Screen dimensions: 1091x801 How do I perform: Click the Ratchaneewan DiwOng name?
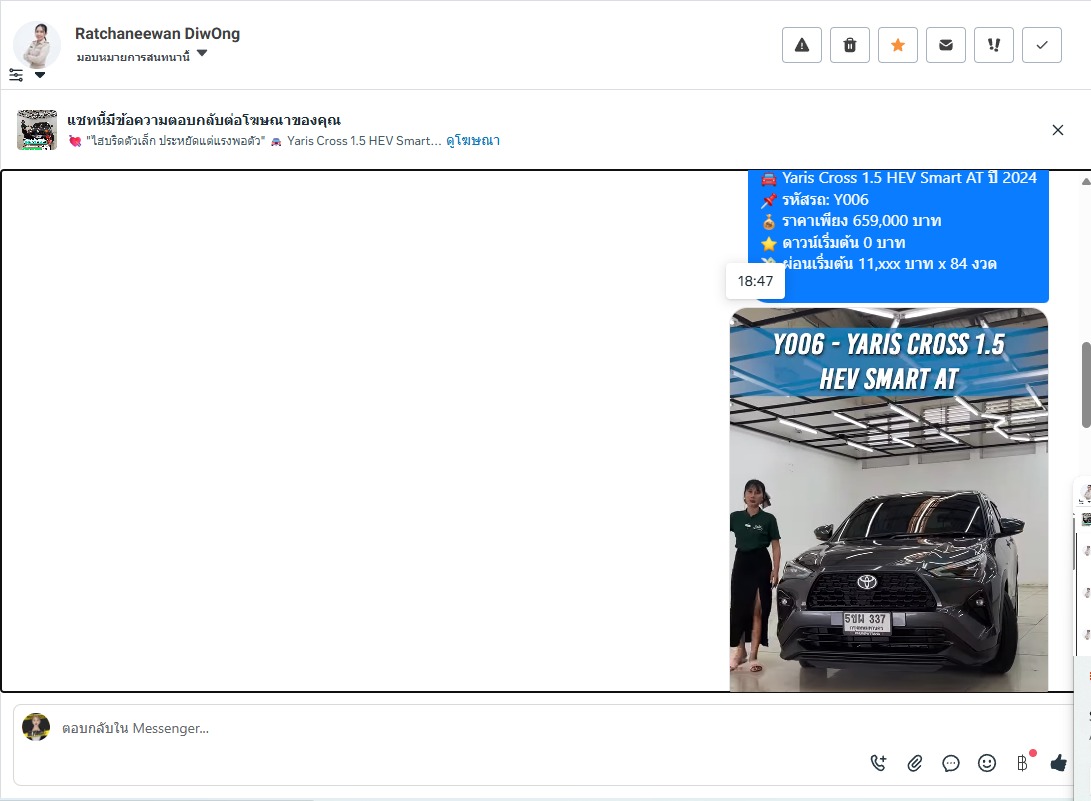(x=157, y=33)
